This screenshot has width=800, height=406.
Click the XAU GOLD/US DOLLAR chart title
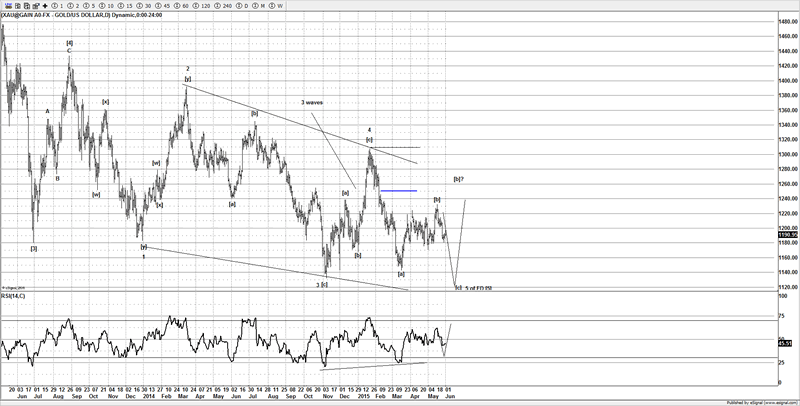pos(81,15)
